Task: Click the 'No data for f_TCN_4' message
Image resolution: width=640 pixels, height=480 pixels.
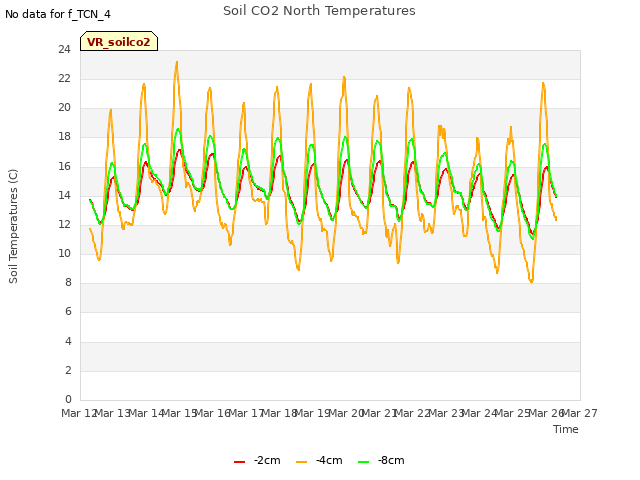Action: (58, 14)
